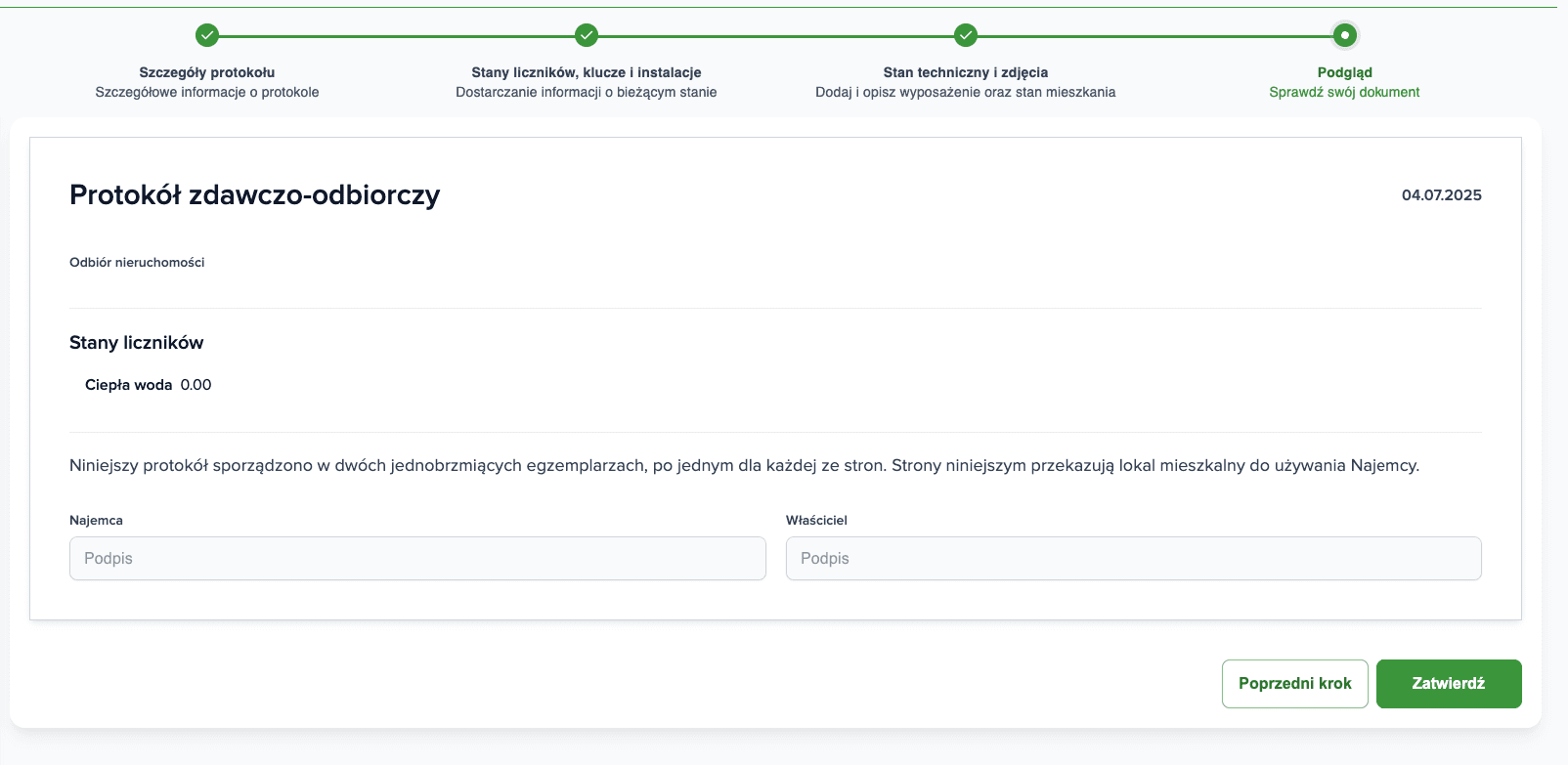Image resolution: width=1568 pixels, height=765 pixels.
Task: Select the Podgląd step label
Action: pyautogui.click(x=1345, y=72)
